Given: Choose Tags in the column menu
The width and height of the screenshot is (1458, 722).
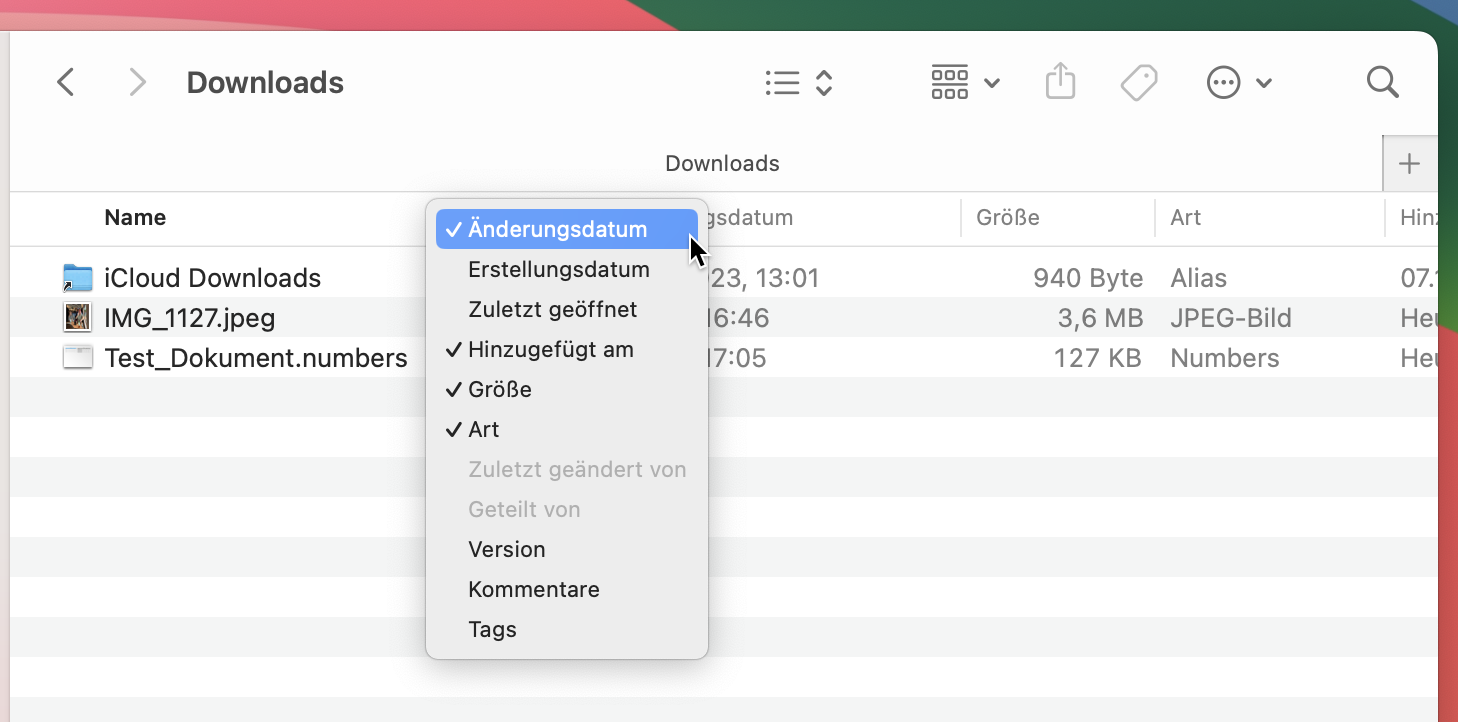Looking at the screenshot, I should [492, 630].
